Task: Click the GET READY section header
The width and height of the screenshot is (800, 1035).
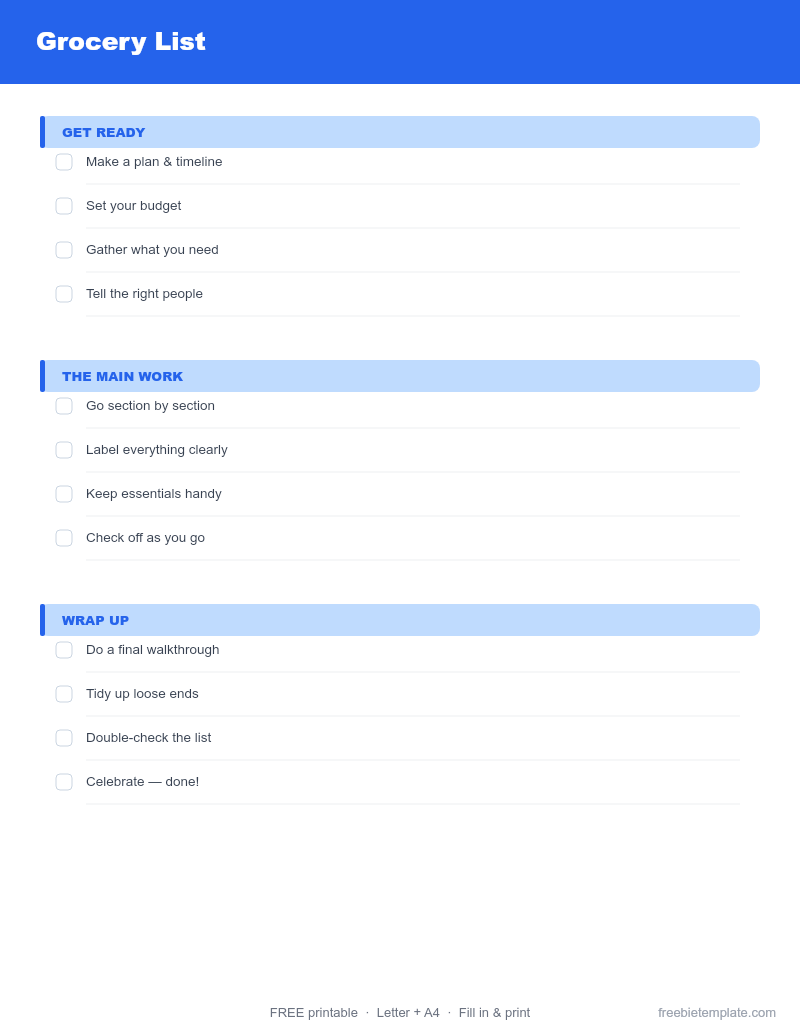Action: 400,132
